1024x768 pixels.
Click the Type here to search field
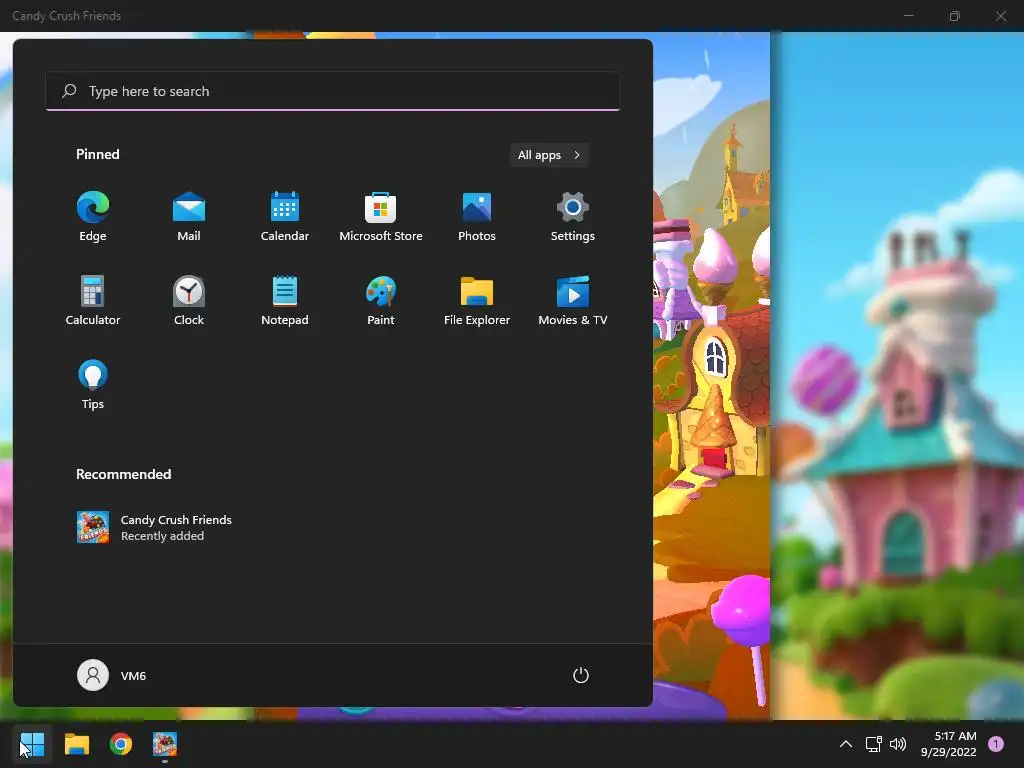333,91
